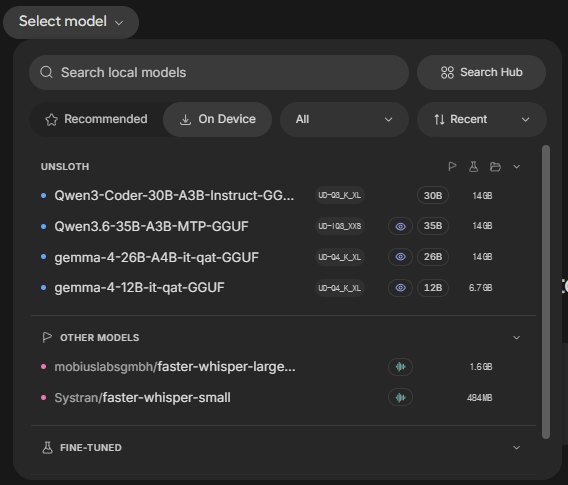Click the 484MB size value
The width and height of the screenshot is (568, 485).
coord(480,398)
